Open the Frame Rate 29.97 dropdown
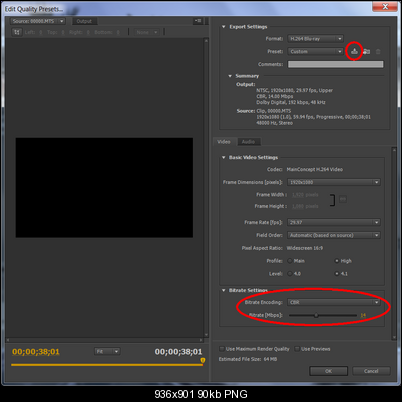 point(334,222)
